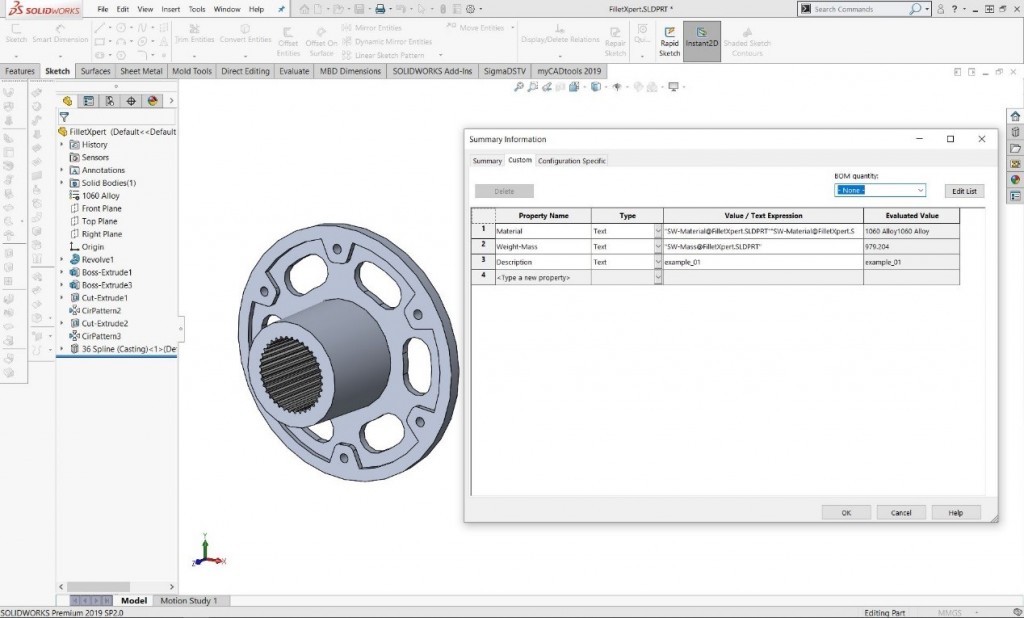The width and height of the screenshot is (1024, 618).
Task: Open Design Library icon in task pane
Action: coord(1016,132)
